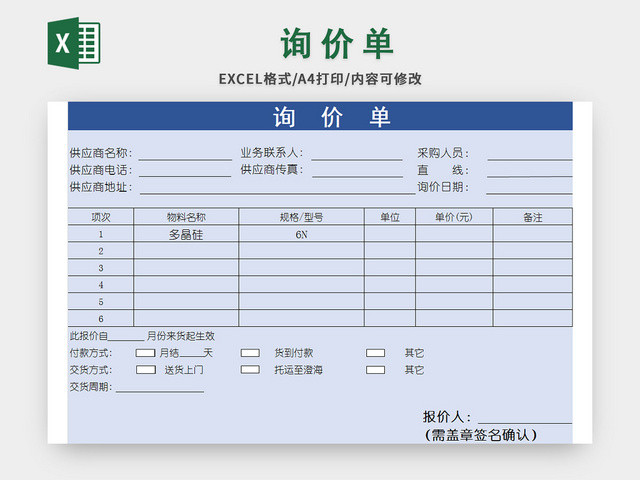The height and width of the screenshot is (480, 640).
Task: Click the 直线 blank field
Action: tap(529, 171)
